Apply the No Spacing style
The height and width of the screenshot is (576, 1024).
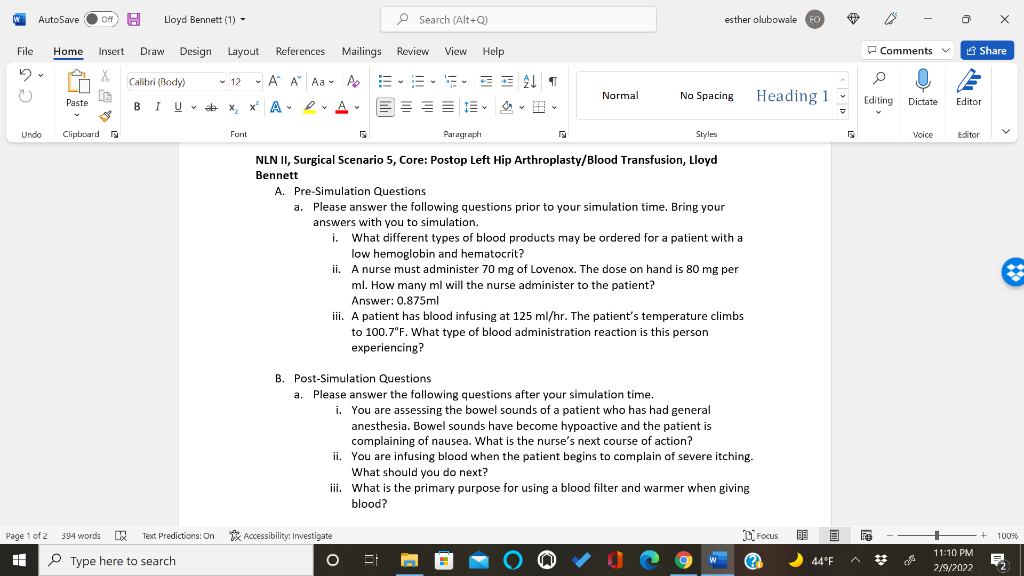(x=706, y=95)
